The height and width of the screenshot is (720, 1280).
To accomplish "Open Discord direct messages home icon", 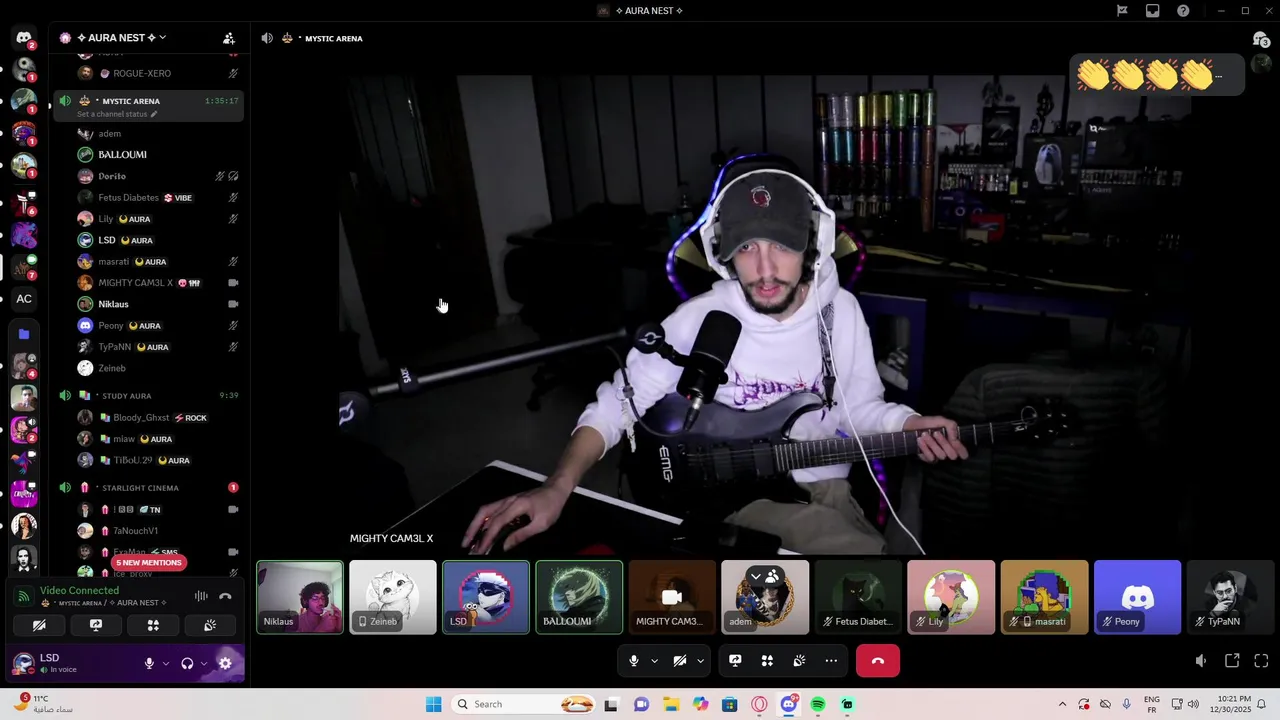I will 24,38.
